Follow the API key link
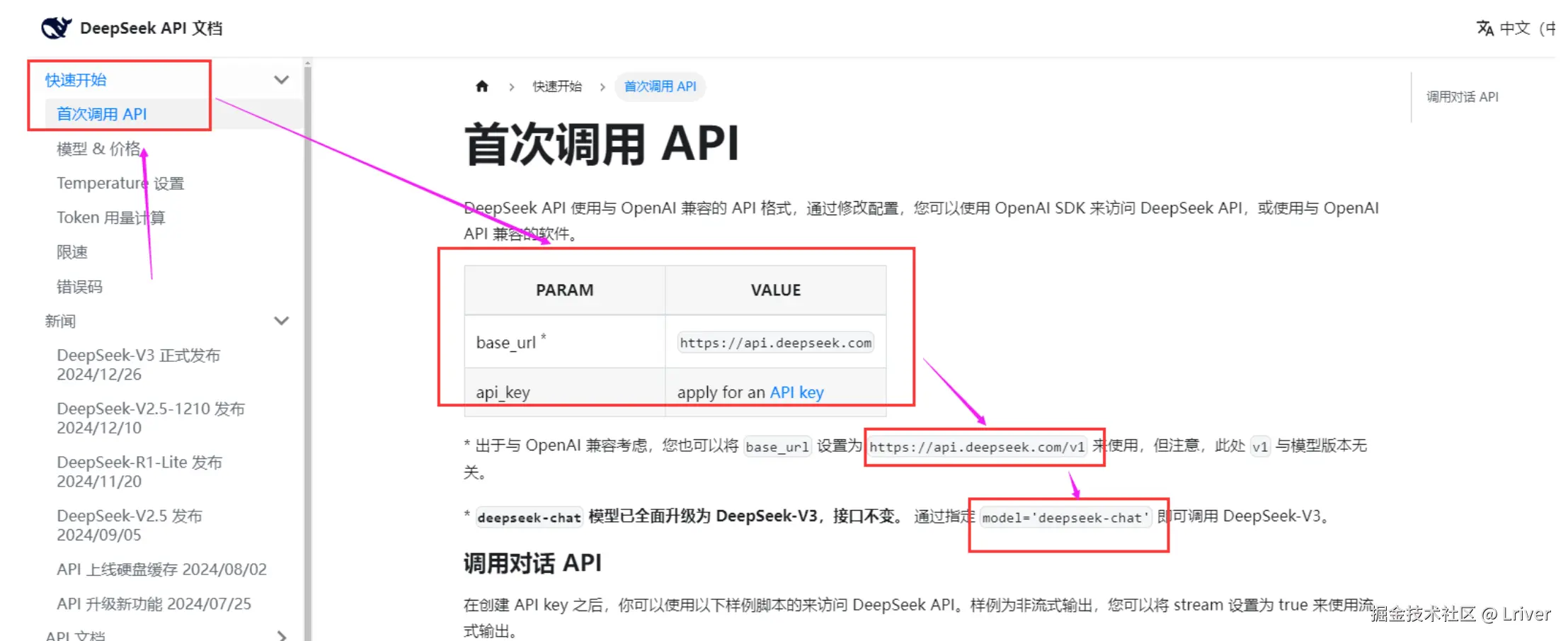 coord(796,392)
